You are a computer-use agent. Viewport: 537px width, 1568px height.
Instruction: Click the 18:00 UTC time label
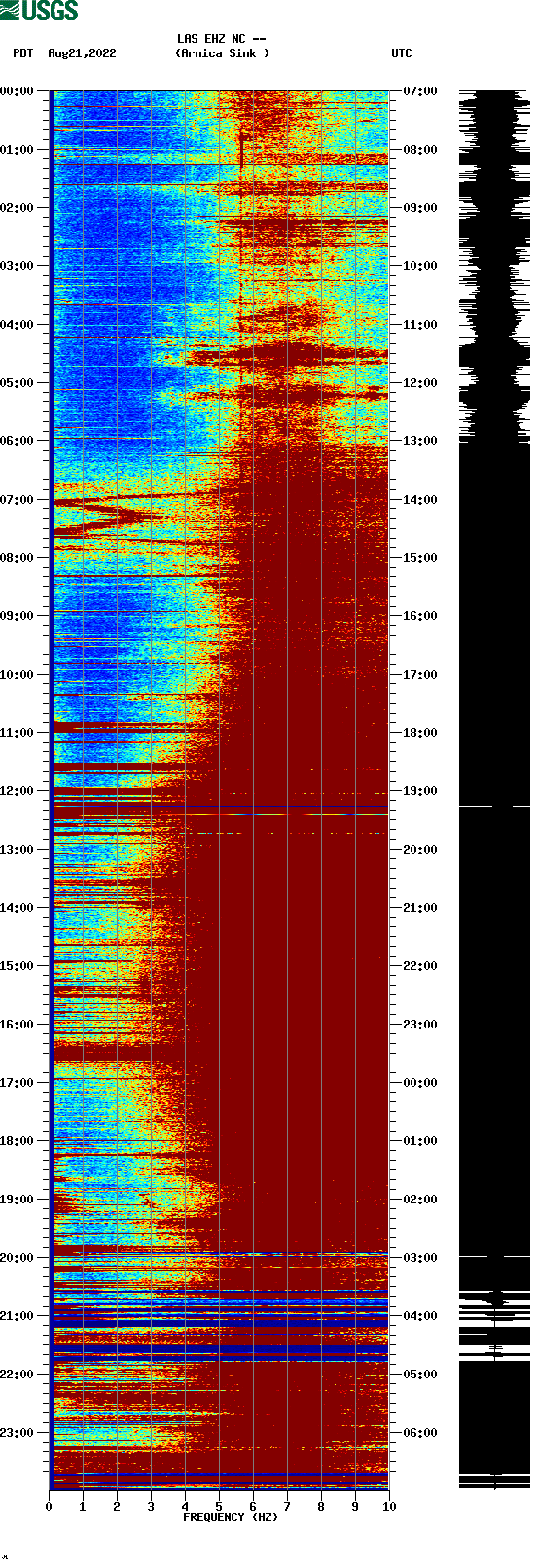click(419, 733)
